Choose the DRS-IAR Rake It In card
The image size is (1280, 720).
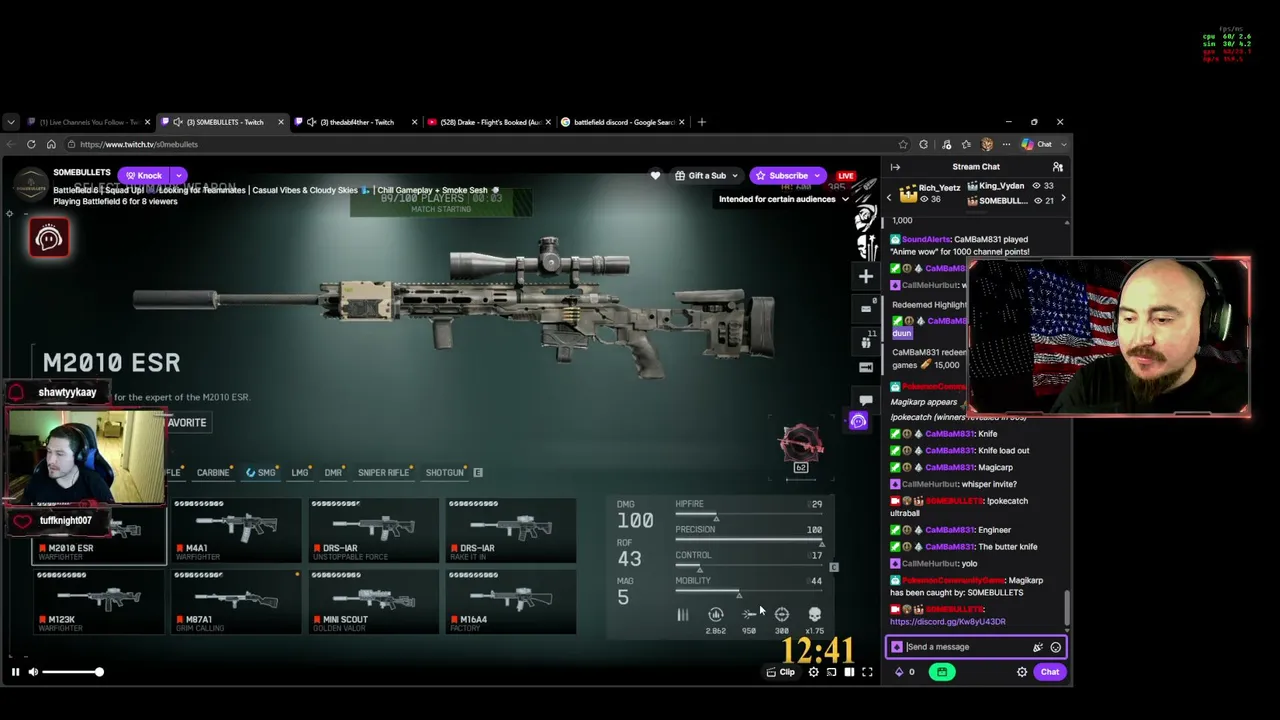pyautogui.click(x=510, y=531)
